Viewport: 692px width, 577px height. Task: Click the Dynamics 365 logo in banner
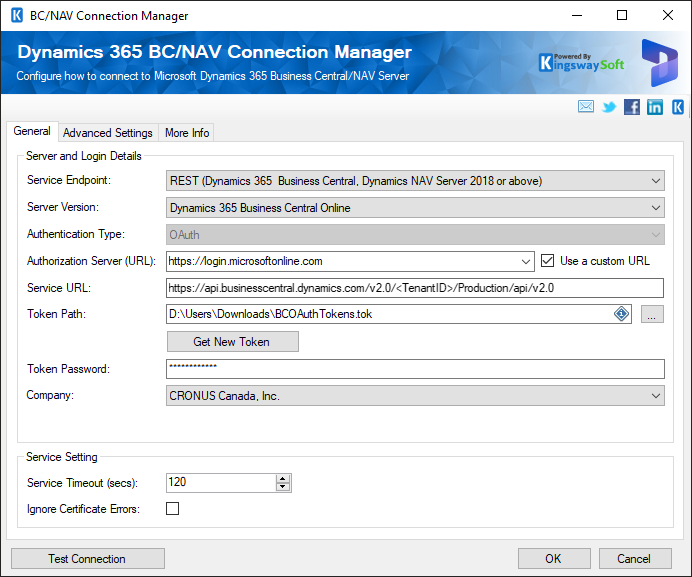659,62
